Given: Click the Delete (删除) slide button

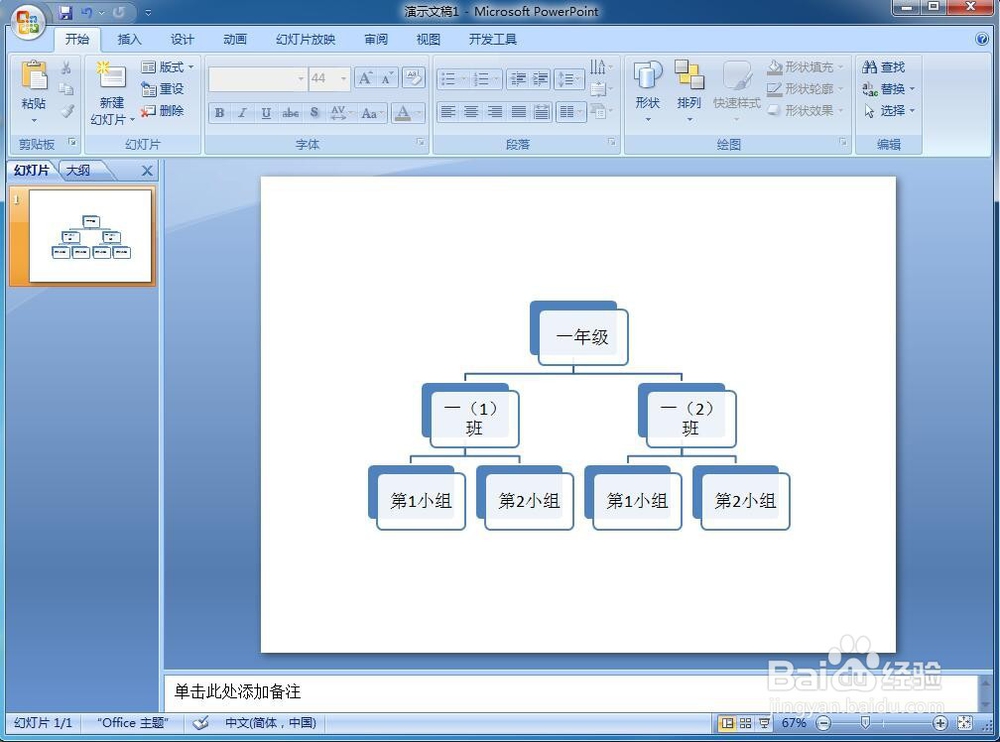Looking at the screenshot, I should [x=163, y=110].
